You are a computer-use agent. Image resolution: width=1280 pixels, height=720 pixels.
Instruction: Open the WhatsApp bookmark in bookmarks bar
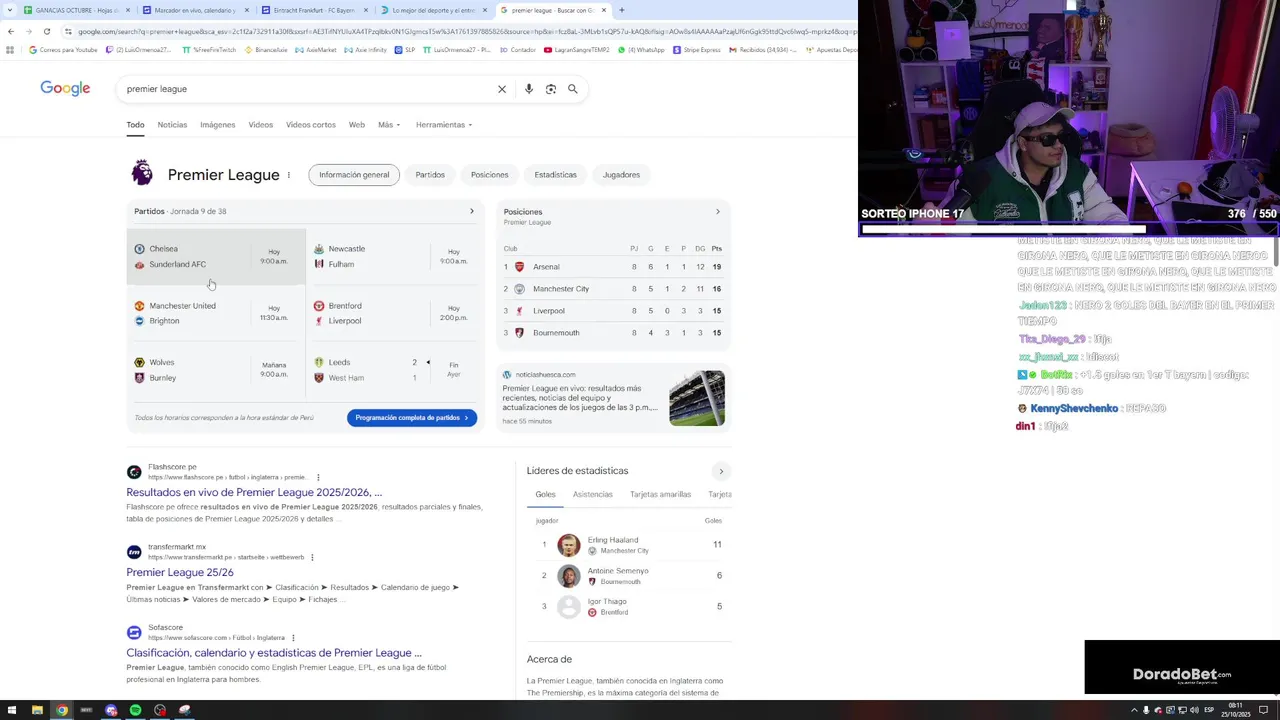[641, 49]
